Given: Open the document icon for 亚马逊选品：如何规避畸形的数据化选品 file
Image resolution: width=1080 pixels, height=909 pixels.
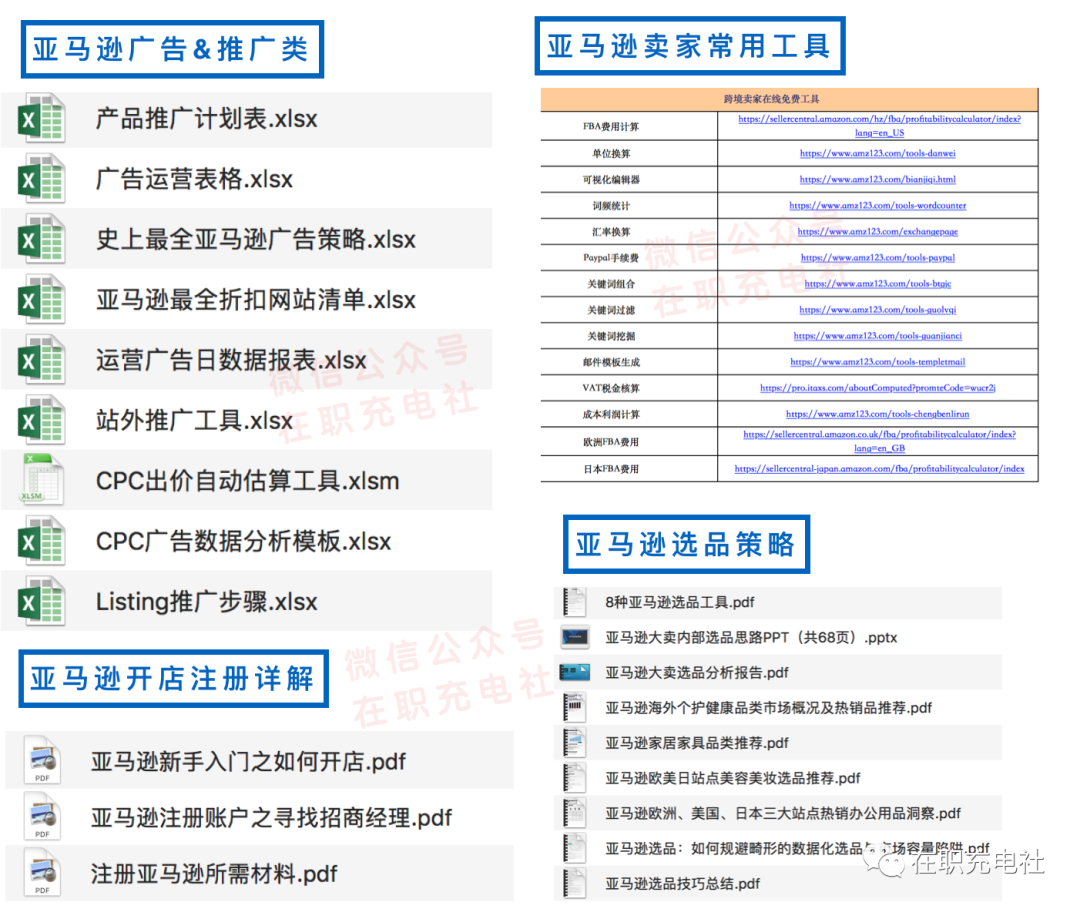Looking at the screenshot, I should coord(574,848).
